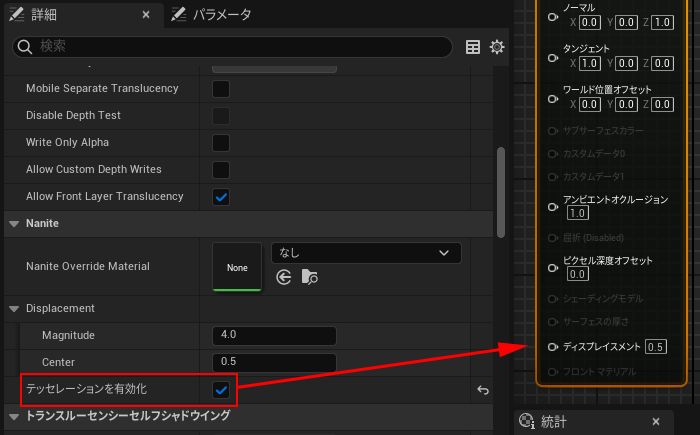Collapse the Nanite section
Viewport: 700px width, 435px height.
point(15,223)
